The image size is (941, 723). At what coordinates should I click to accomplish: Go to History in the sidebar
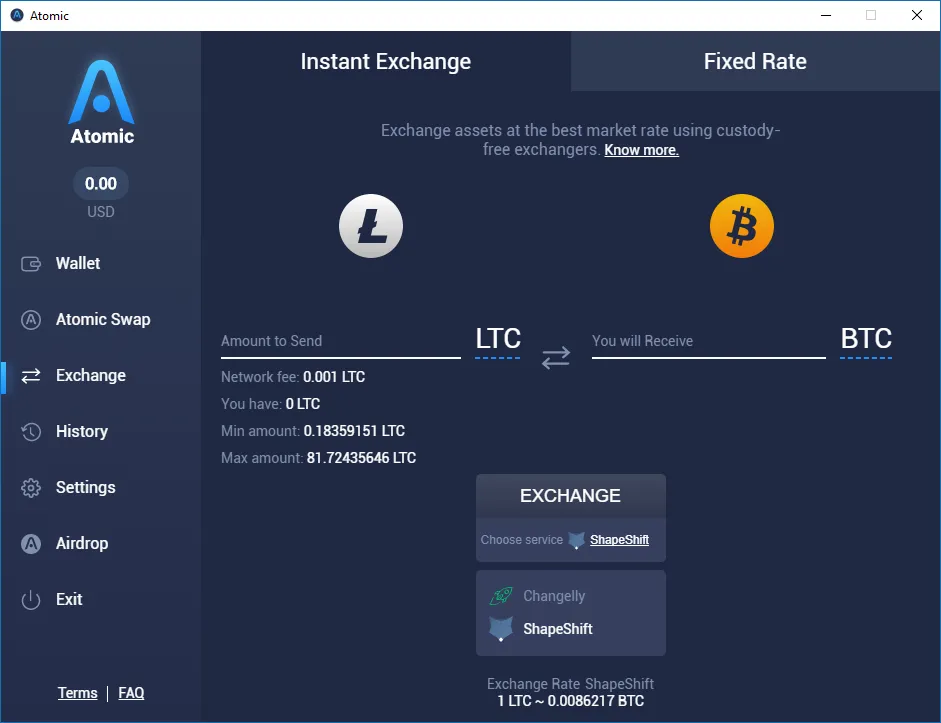coord(82,431)
